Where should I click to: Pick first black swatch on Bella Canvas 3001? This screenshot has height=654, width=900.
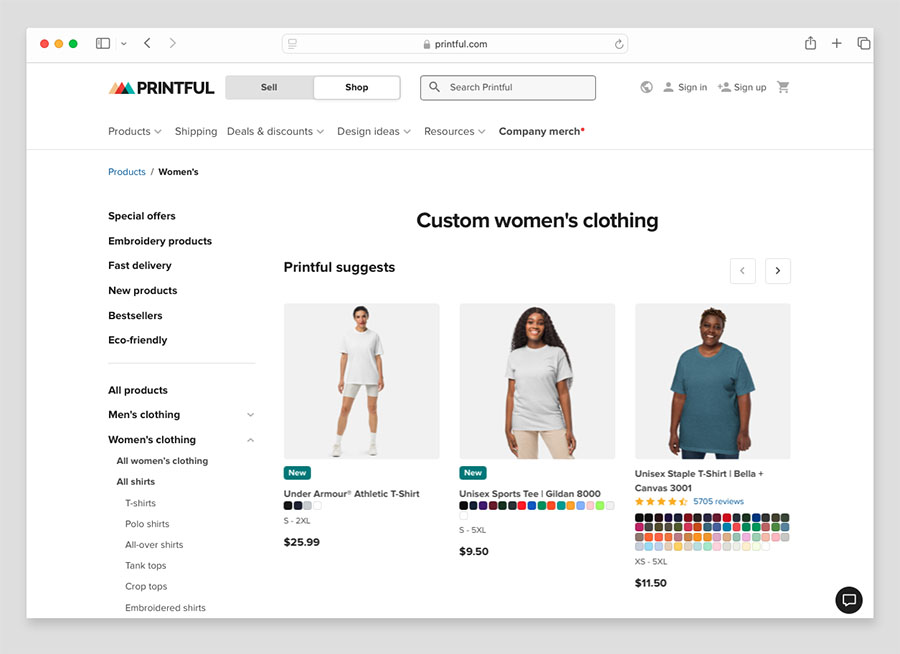(x=639, y=518)
